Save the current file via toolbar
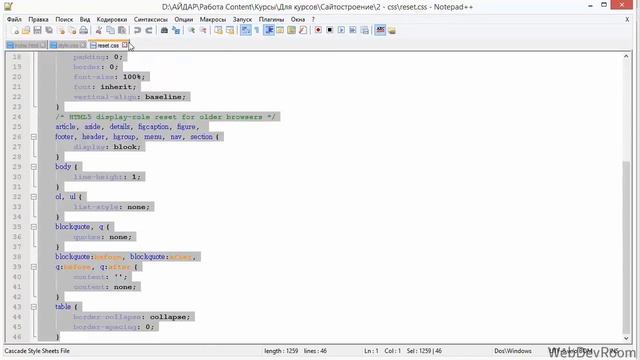Viewport: 640px width, 360px height. pyautogui.click(x=37, y=30)
